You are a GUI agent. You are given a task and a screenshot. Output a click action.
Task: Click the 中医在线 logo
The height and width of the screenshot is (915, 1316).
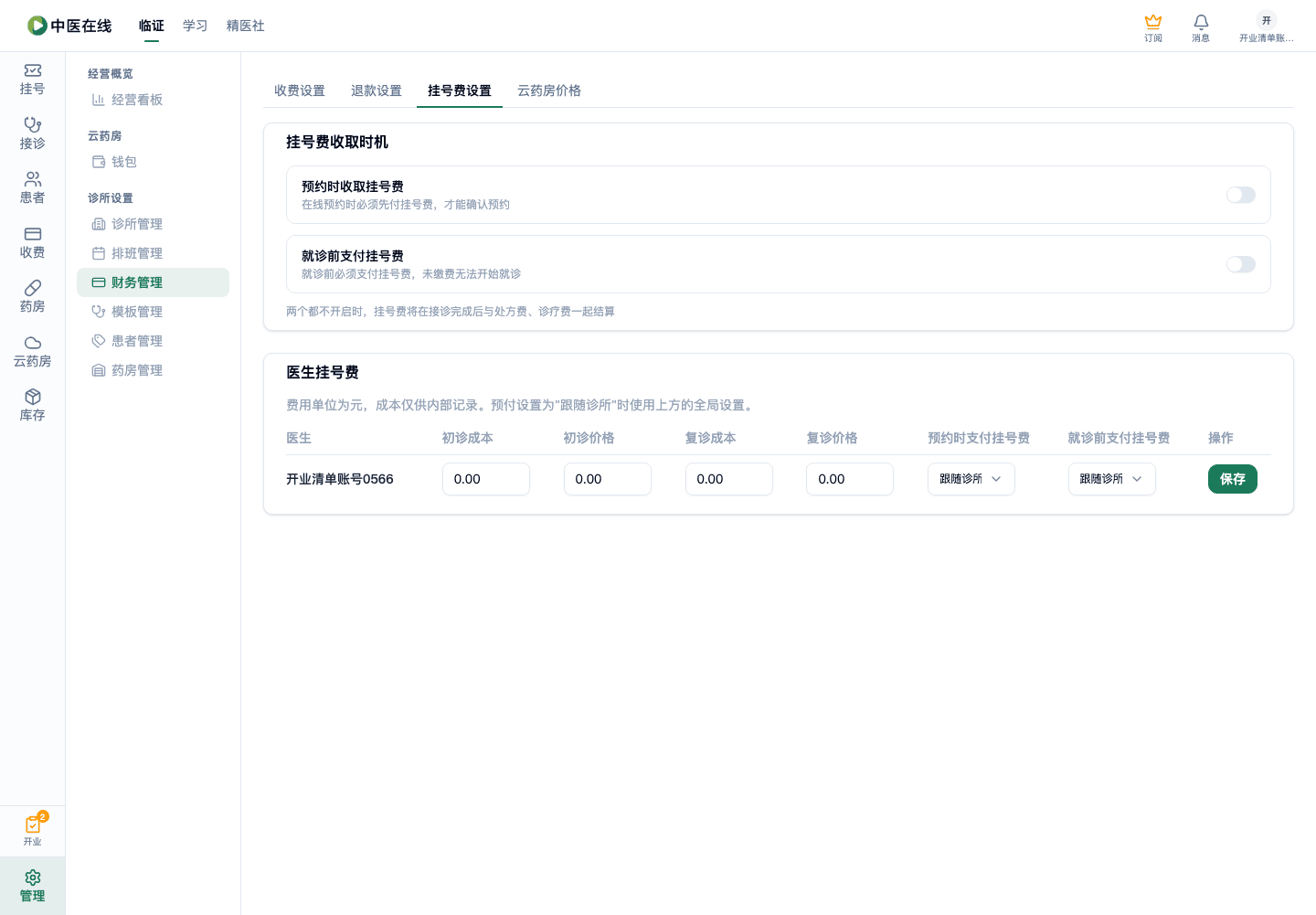(69, 26)
